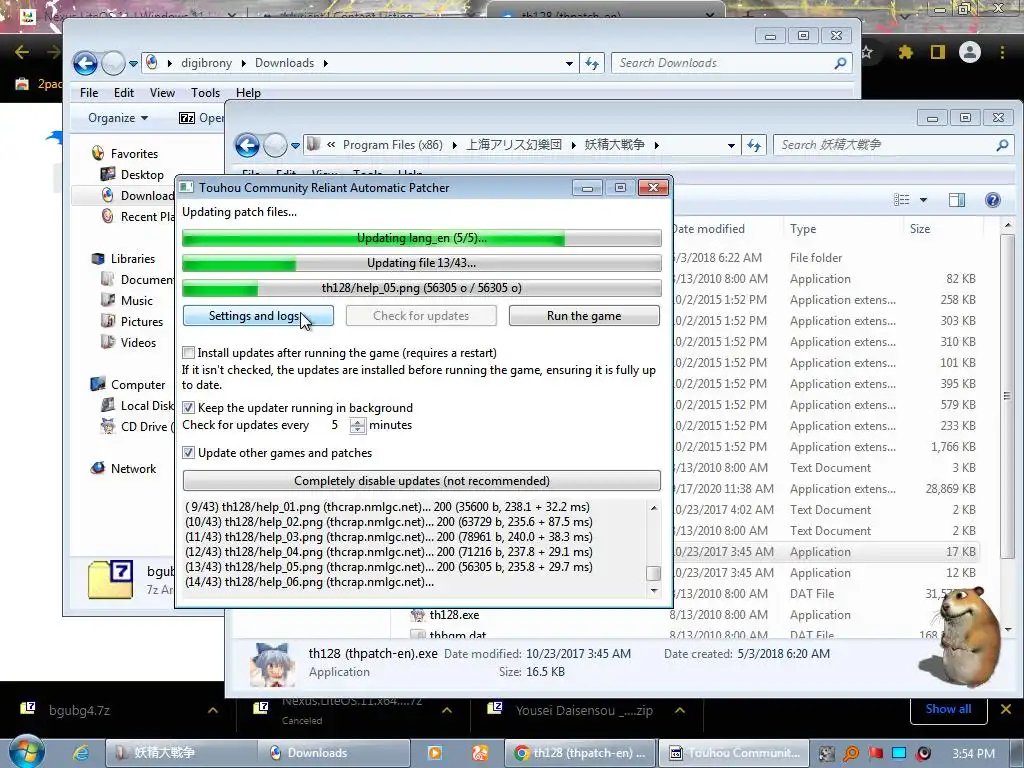Click the help_05.png download progress bar
1024x768 pixels.
point(421,288)
